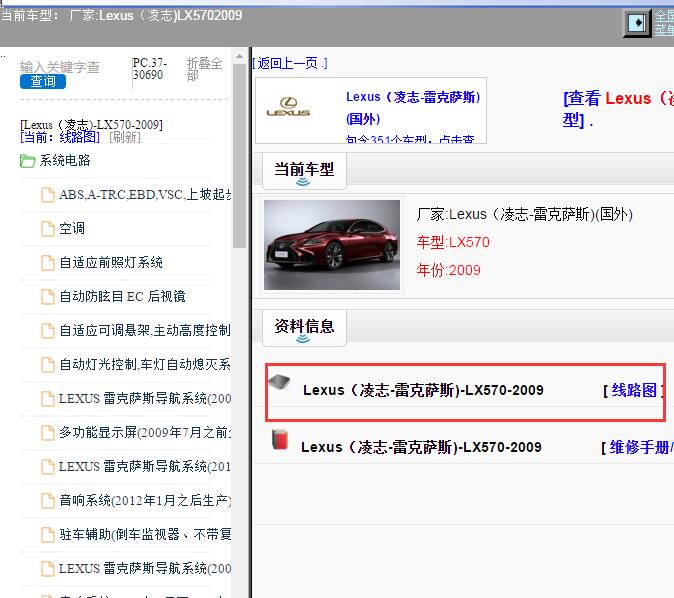The height and width of the screenshot is (598, 674).
Task: Open 自适应前照灯系统 entry
Action: click(x=111, y=262)
